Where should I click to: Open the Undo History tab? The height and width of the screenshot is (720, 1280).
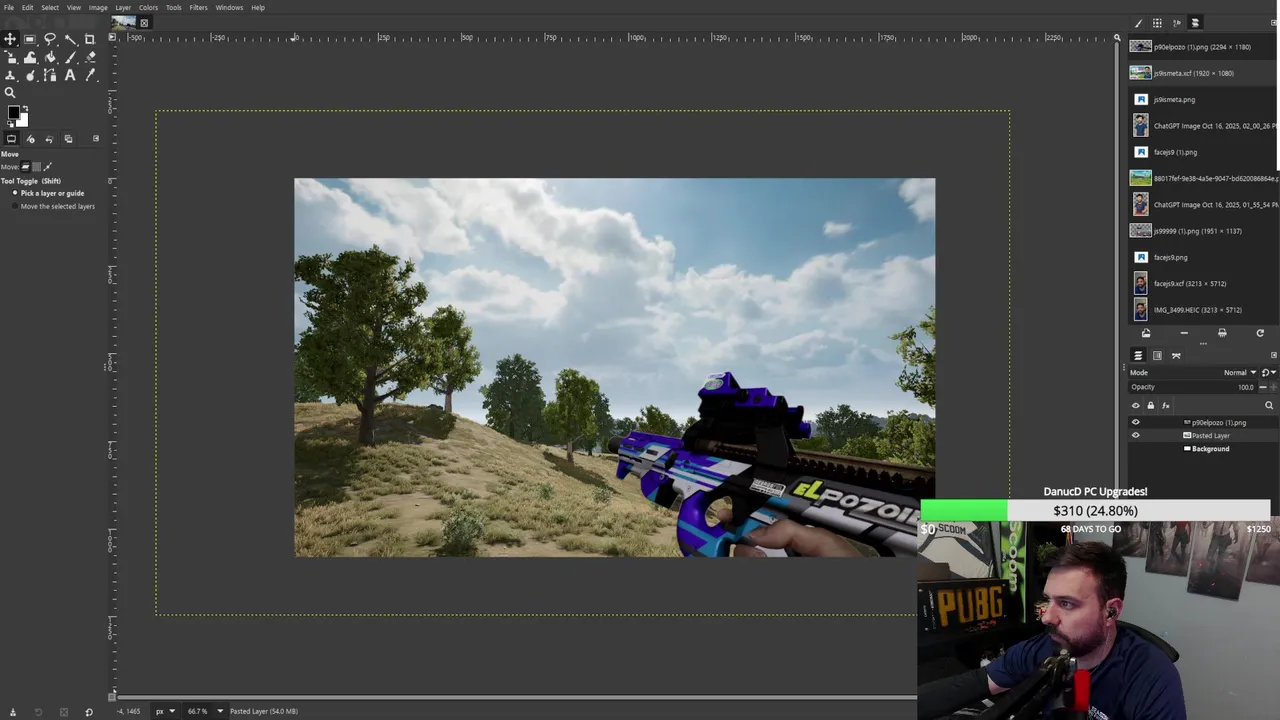pos(49,139)
